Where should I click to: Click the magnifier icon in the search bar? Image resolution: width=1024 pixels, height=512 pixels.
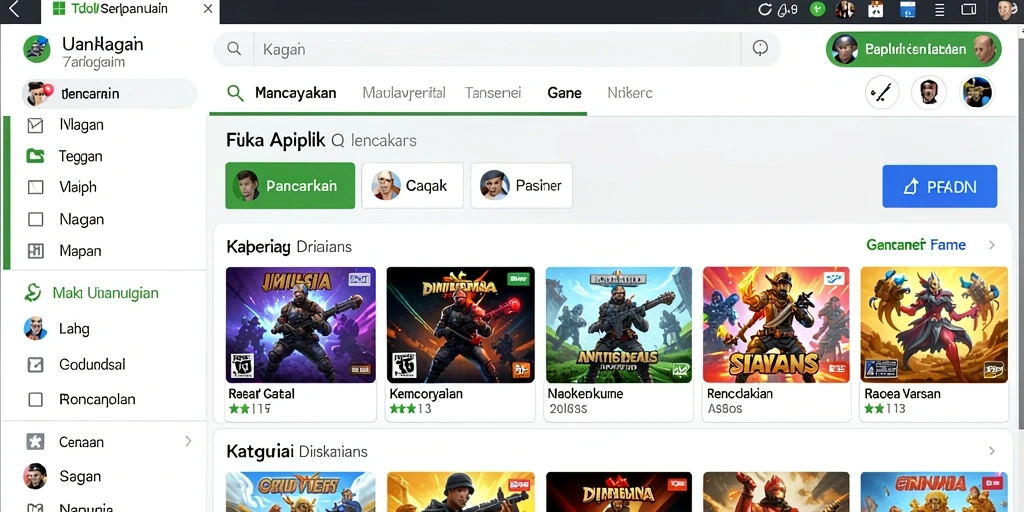click(234, 49)
